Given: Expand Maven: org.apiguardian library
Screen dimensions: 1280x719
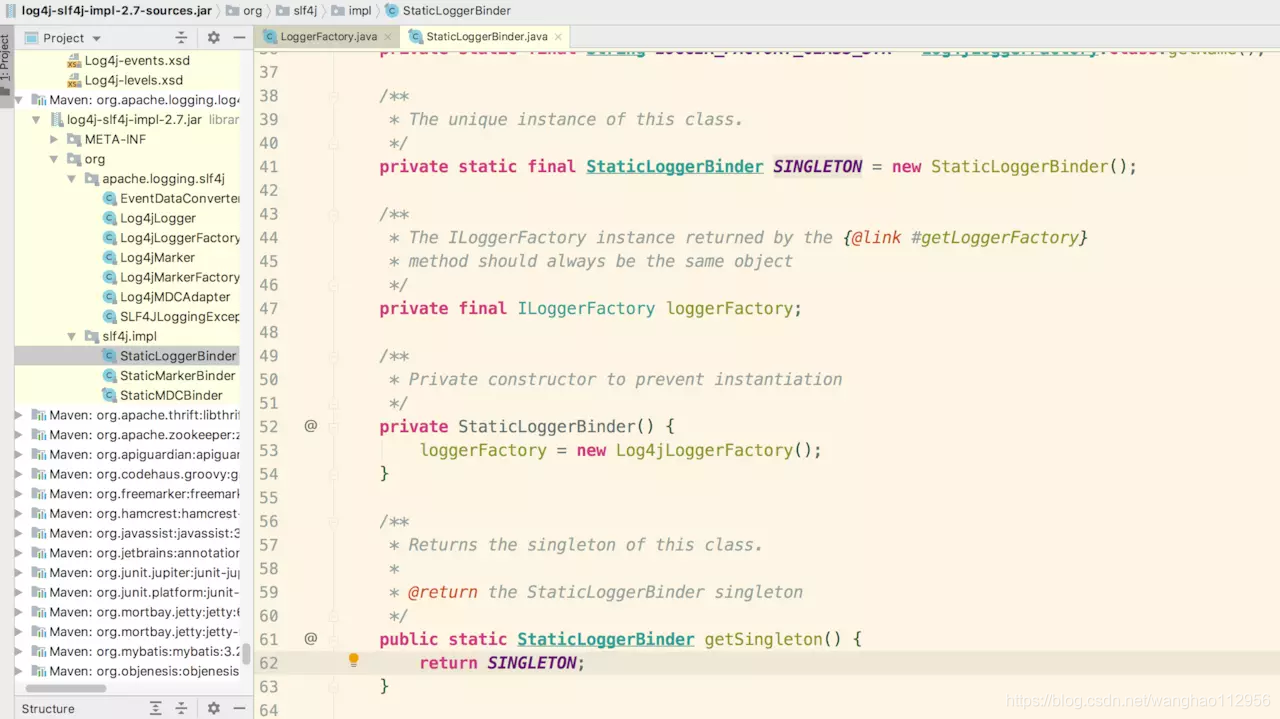Looking at the screenshot, I should 20,454.
